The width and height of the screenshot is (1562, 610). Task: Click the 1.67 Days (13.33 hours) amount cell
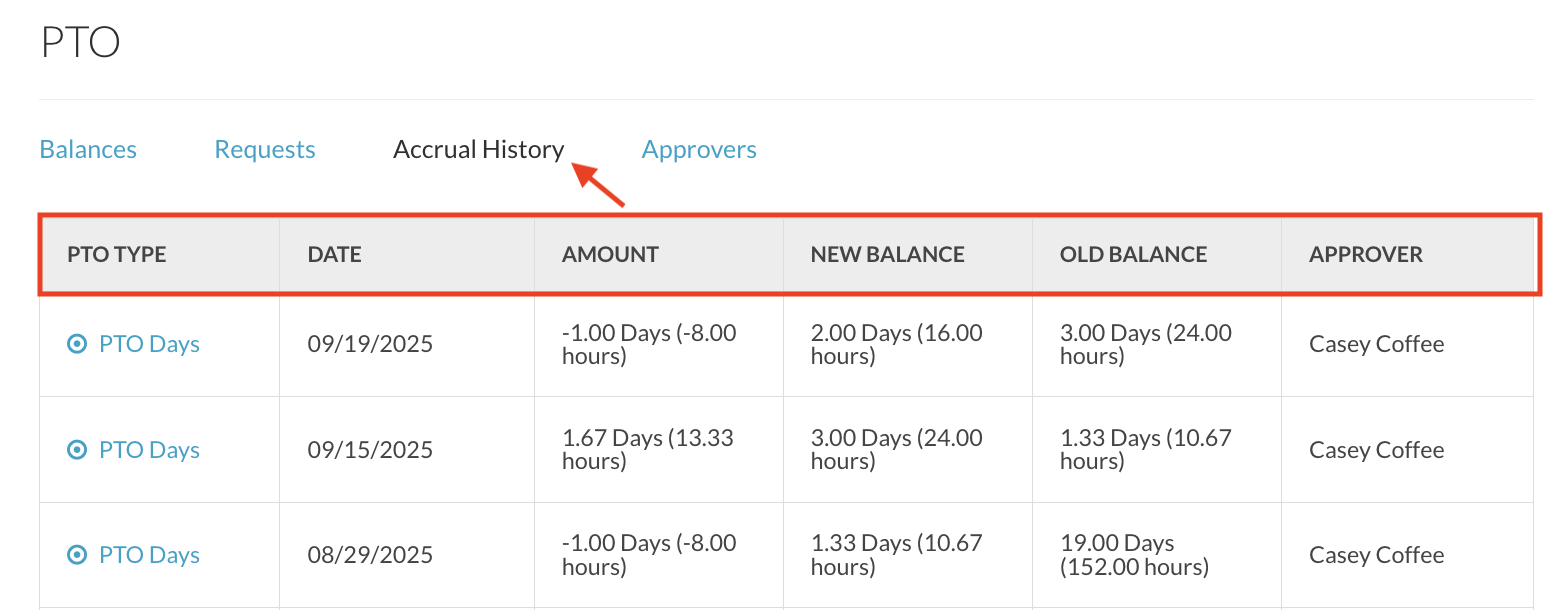(647, 450)
